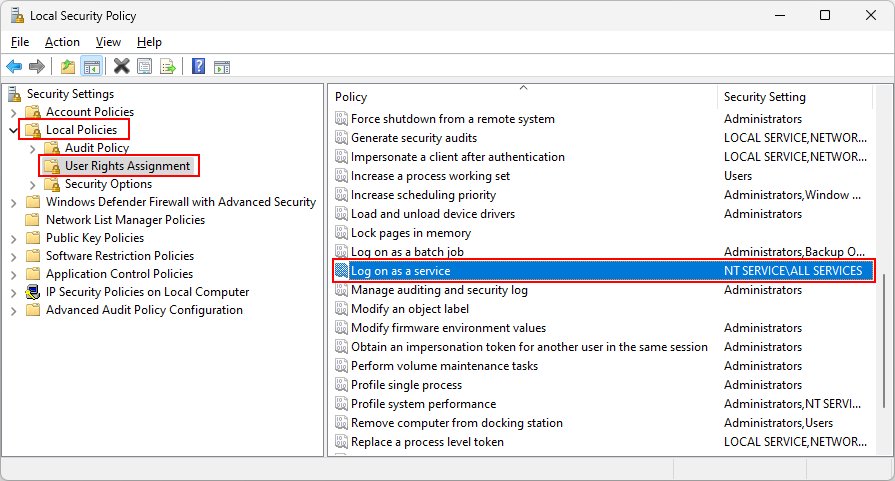895x481 pixels.
Task: Expand Windows Defender Firewall with Advanced Security
Action: (x=14, y=203)
